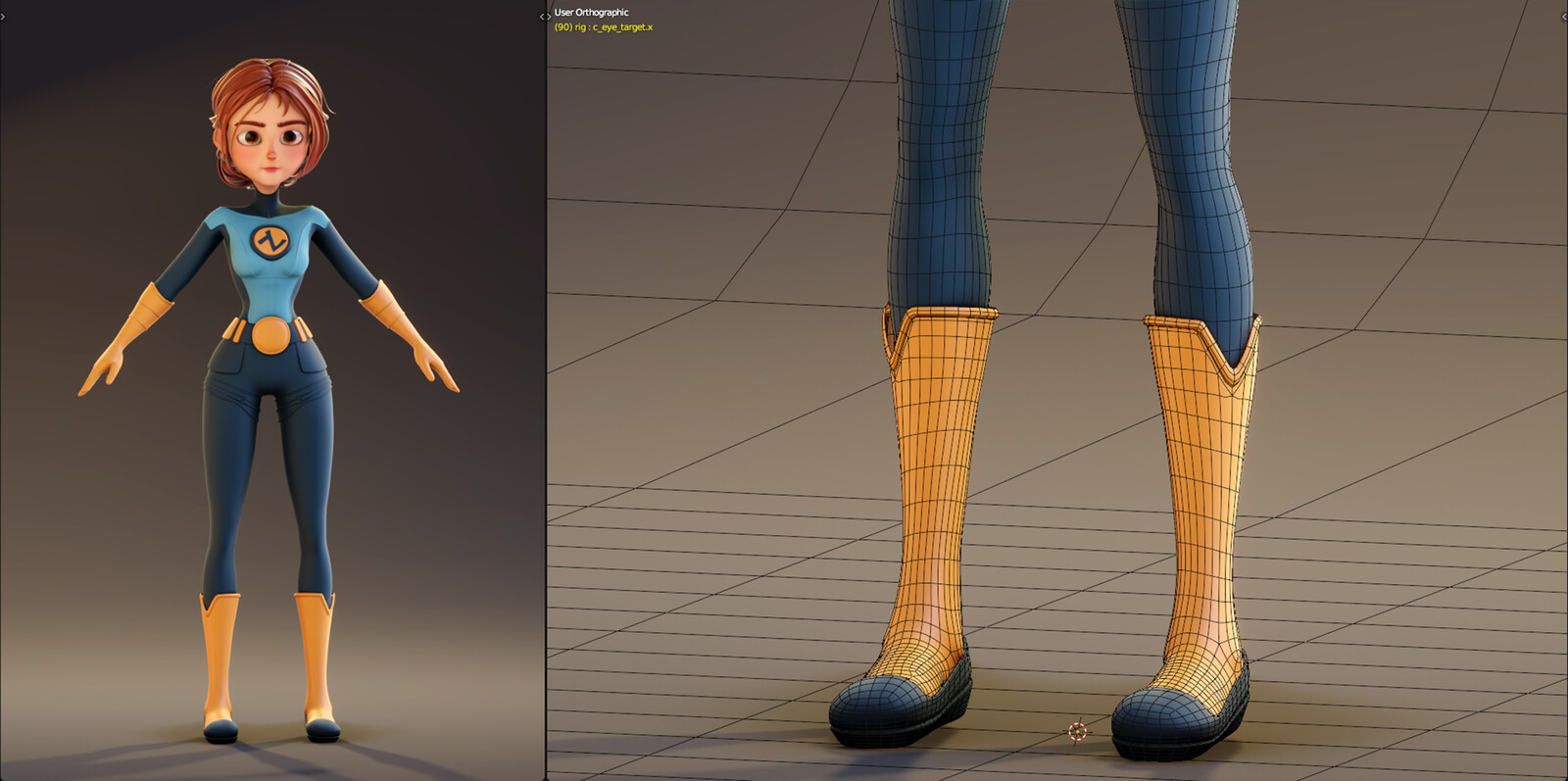Viewport: 1568px width, 781px height.
Task: Expand the toolbar arrow at render viewport's left edge
Action: [x=3, y=17]
